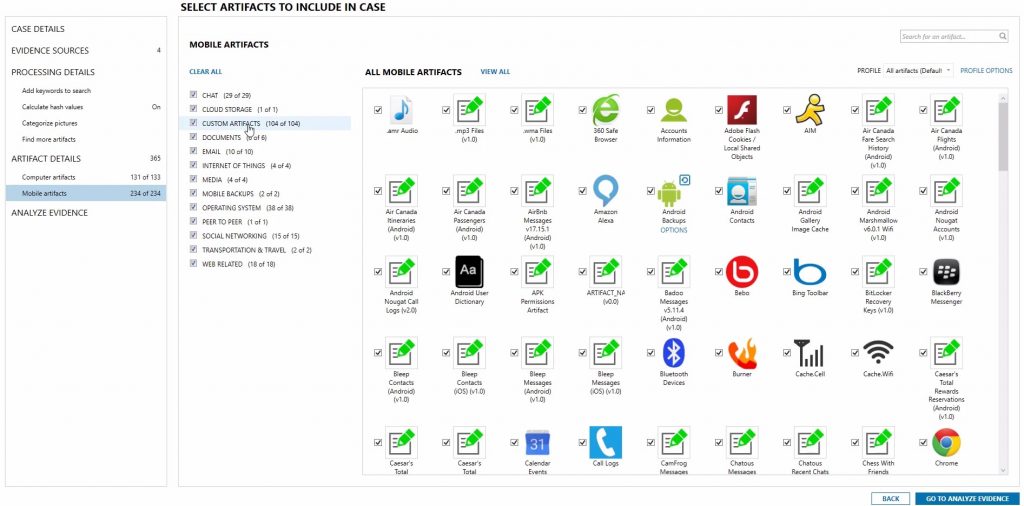Select the 360 Safe Browser icon
Screen dimensions: 1024x506
[606, 110]
